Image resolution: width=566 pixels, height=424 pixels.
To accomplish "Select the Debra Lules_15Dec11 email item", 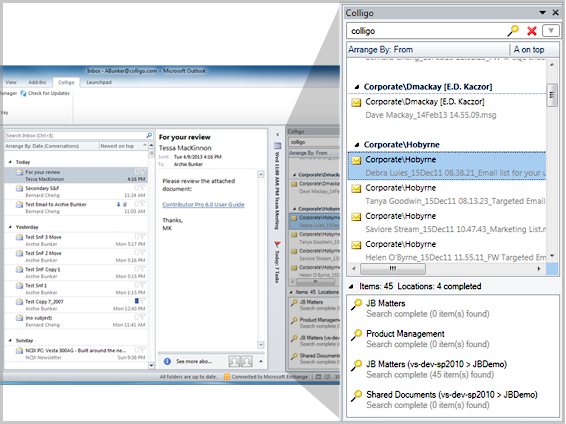I will [447, 166].
